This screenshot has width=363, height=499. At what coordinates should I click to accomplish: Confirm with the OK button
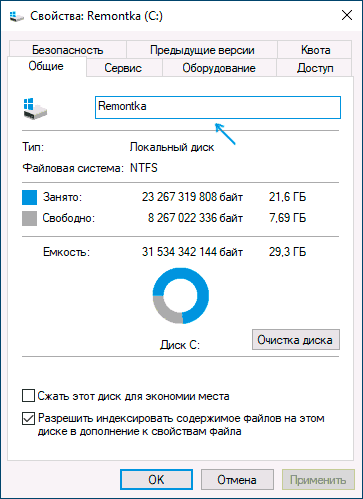[x=156, y=480]
